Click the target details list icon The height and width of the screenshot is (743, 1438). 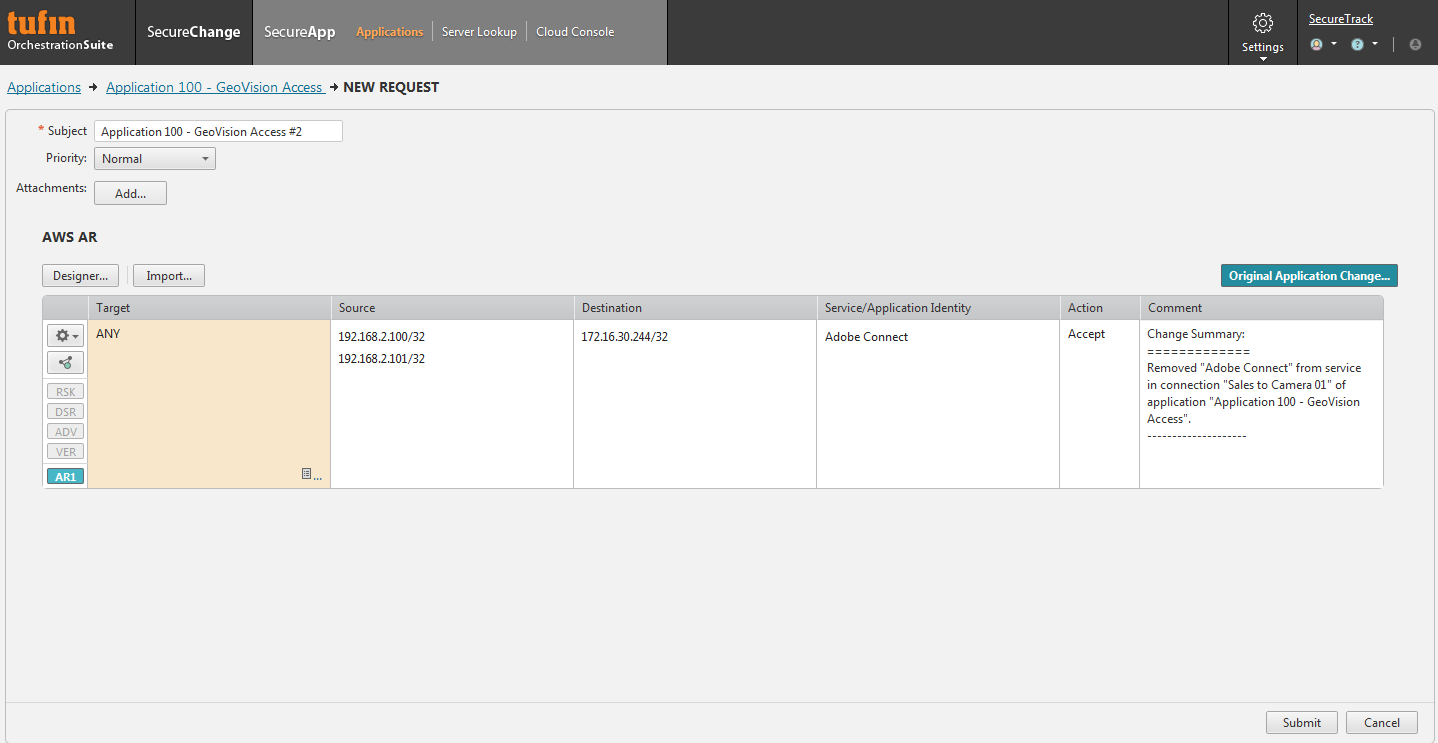click(x=310, y=475)
